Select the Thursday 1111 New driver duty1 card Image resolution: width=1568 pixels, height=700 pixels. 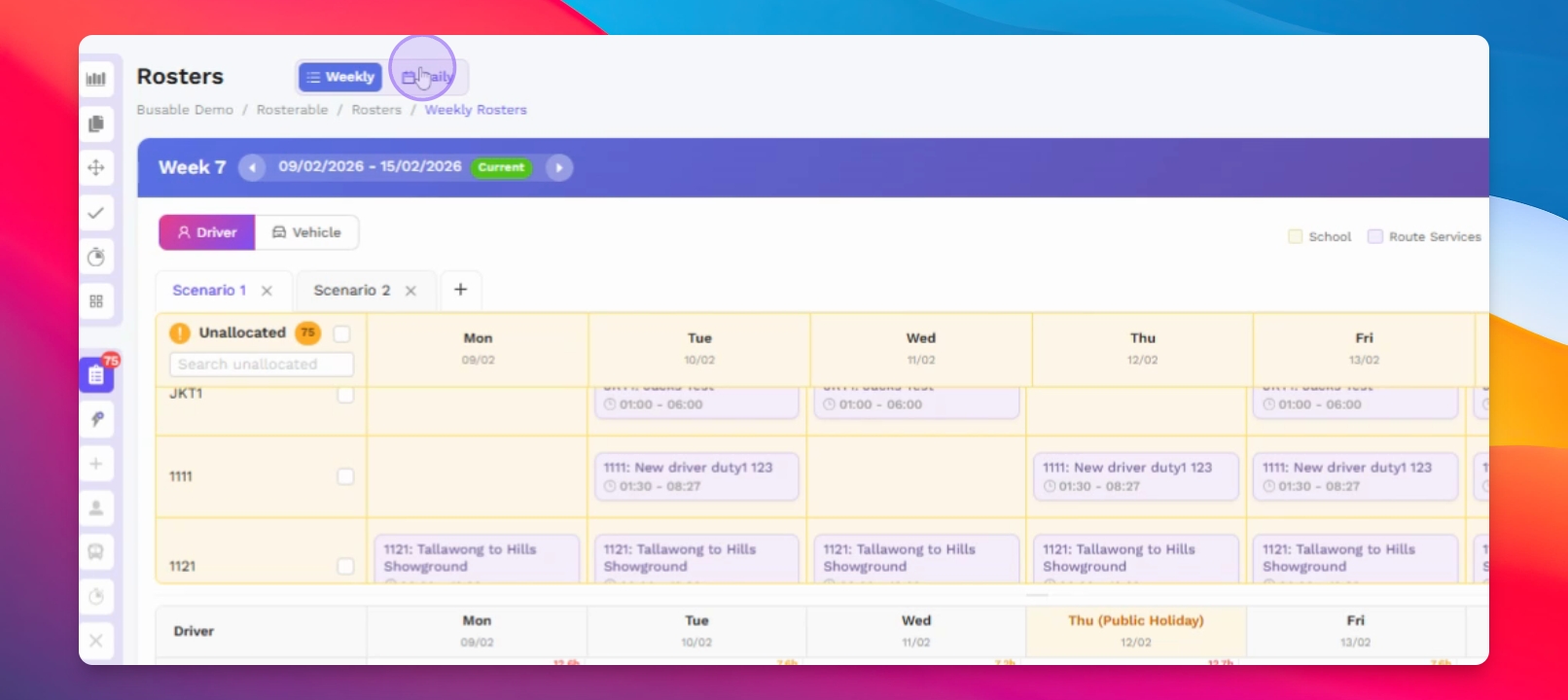click(x=1136, y=476)
